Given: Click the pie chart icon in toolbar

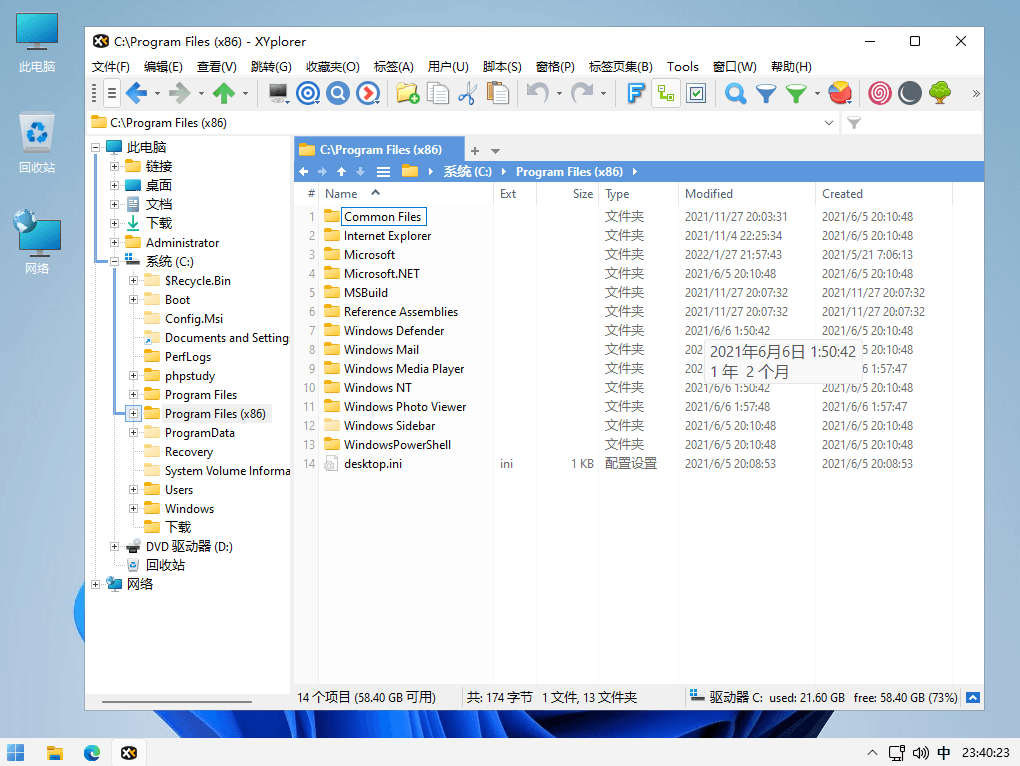Looking at the screenshot, I should pyautogui.click(x=840, y=94).
